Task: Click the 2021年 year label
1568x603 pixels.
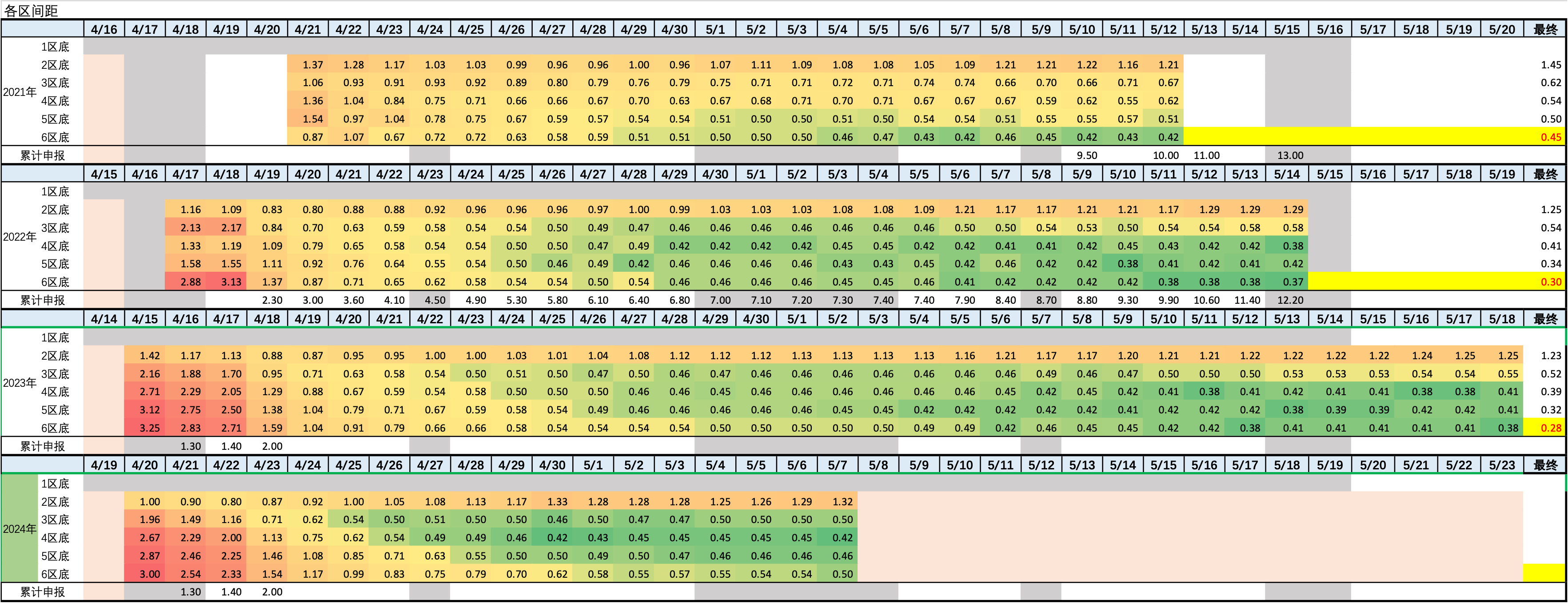Action: coord(20,92)
